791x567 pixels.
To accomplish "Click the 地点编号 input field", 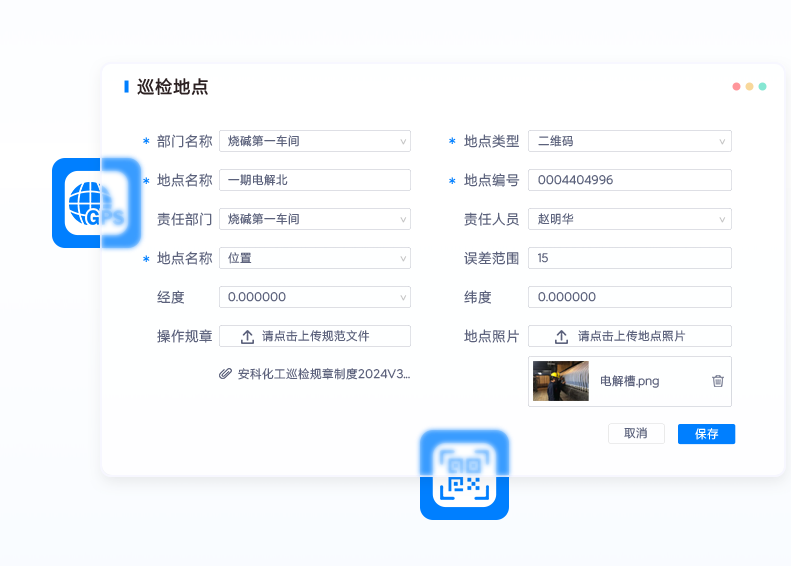I will [x=629, y=180].
